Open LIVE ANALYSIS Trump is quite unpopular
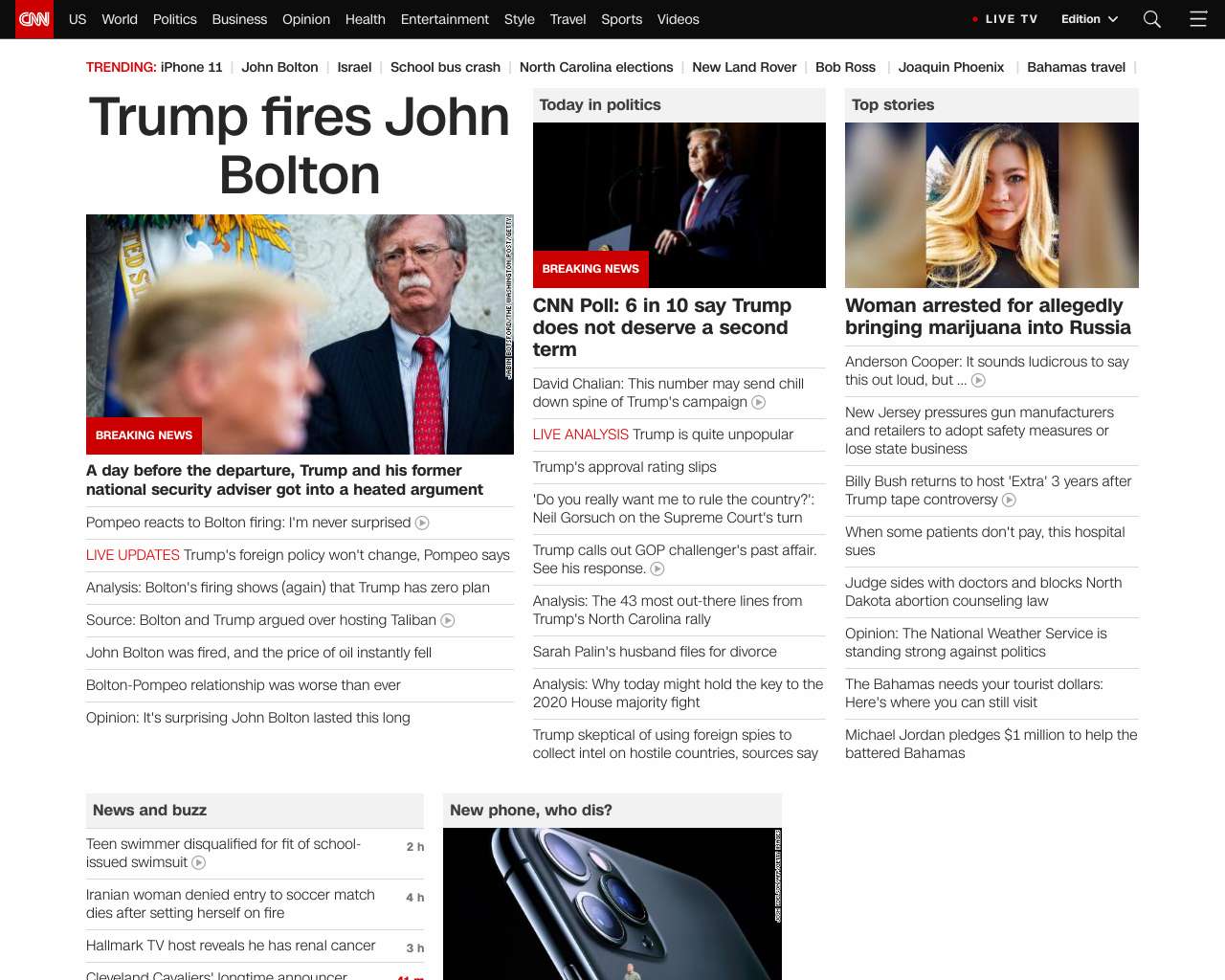The image size is (1225, 980). [x=663, y=434]
